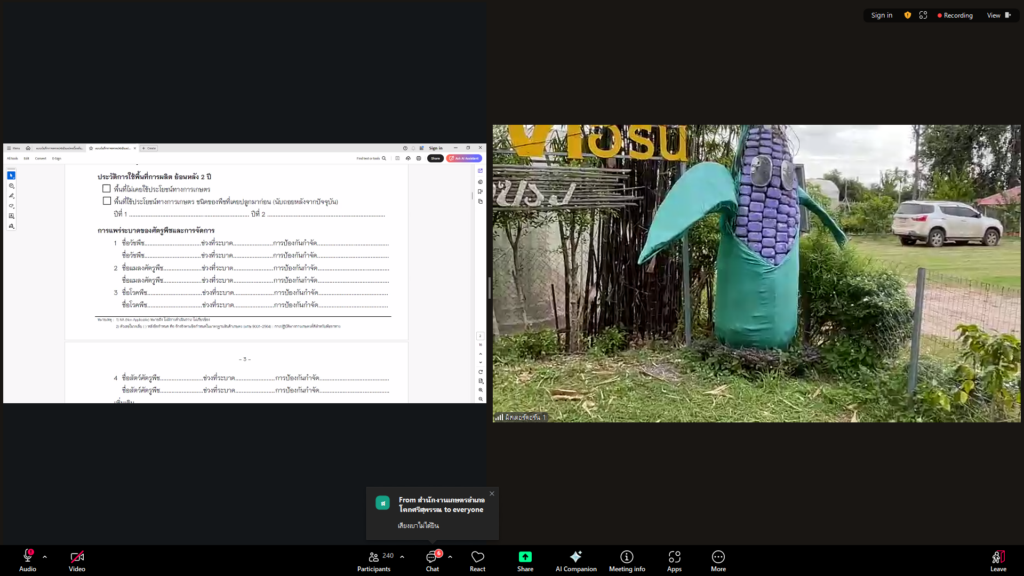The image size is (1024, 576).
Task: Open the More options menu
Action: pos(718,559)
